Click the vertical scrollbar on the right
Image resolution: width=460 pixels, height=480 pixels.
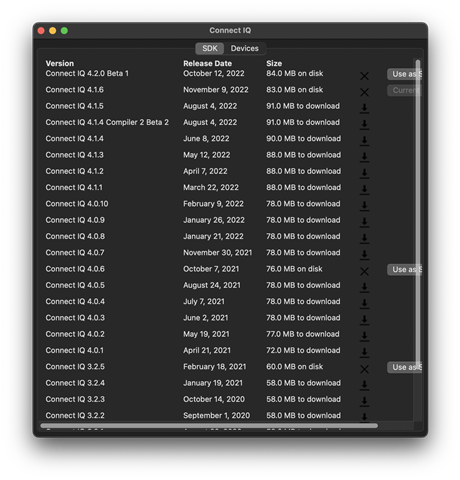click(x=418, y=213)
